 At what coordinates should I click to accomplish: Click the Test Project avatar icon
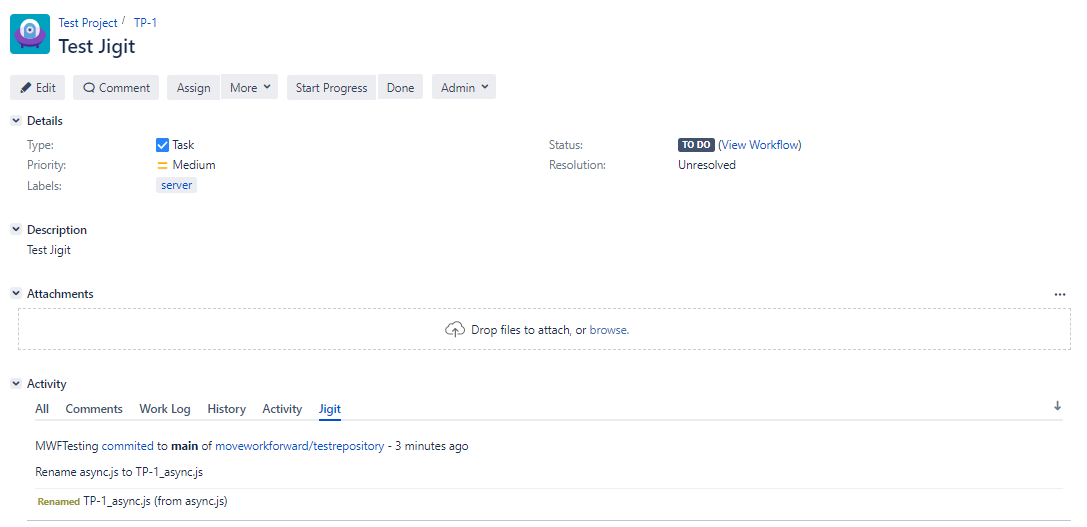30,35
